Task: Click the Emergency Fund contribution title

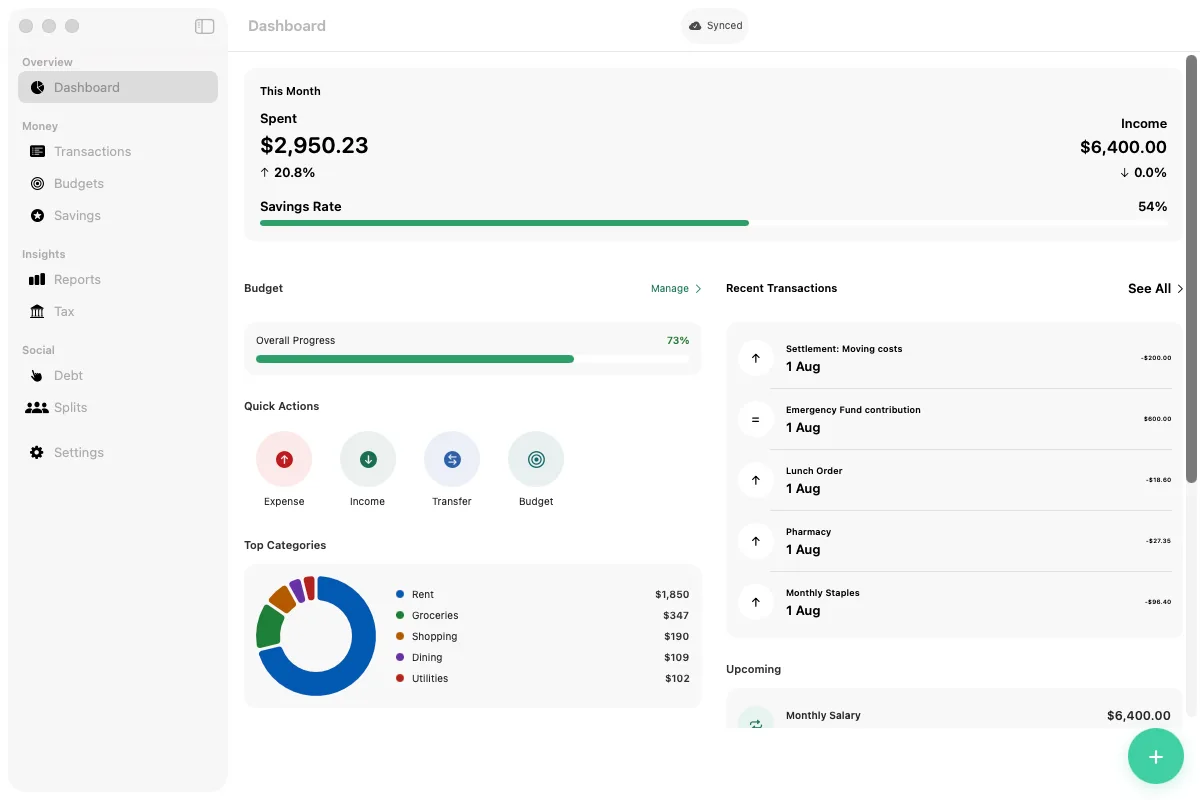Action: point(853,410)
